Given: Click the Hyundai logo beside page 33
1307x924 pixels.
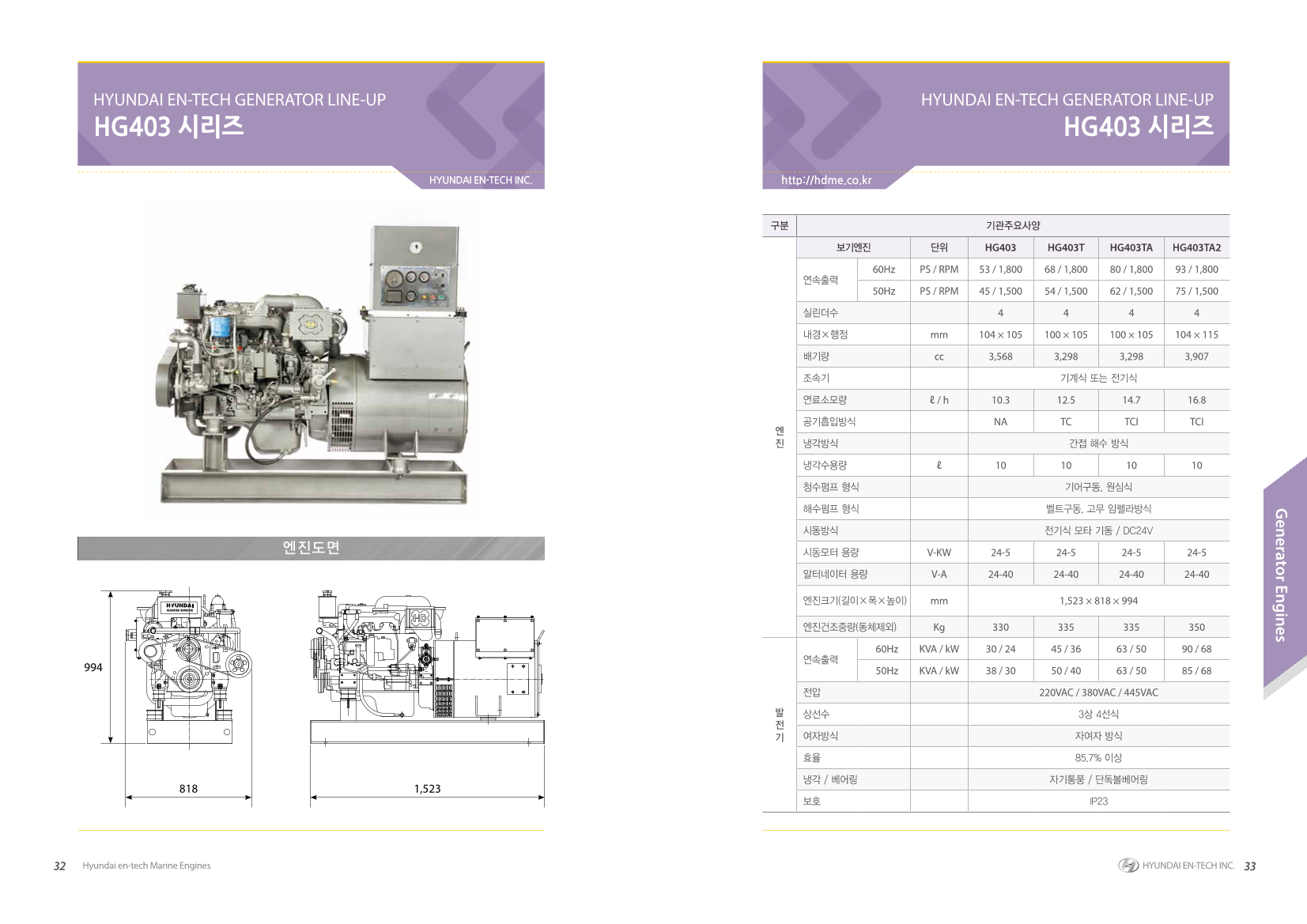Looking at the screenshot, I should pyautogui.click(x=1128, y=866).
